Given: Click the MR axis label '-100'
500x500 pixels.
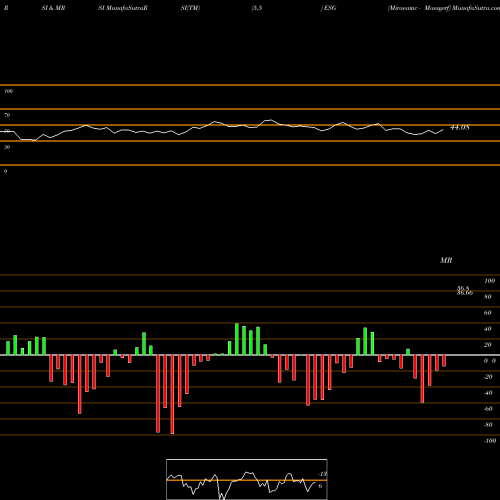Looking at the screenshot, I should (x=490, y=441).
